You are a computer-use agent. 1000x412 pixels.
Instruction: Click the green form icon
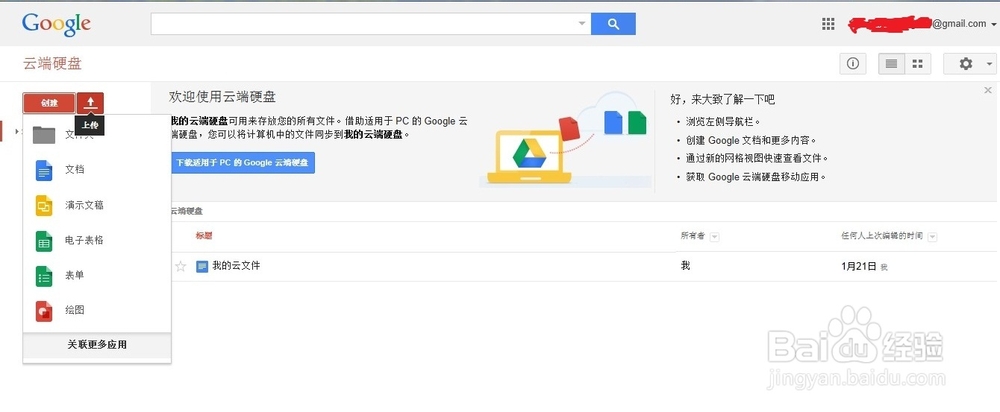point(44,276)
